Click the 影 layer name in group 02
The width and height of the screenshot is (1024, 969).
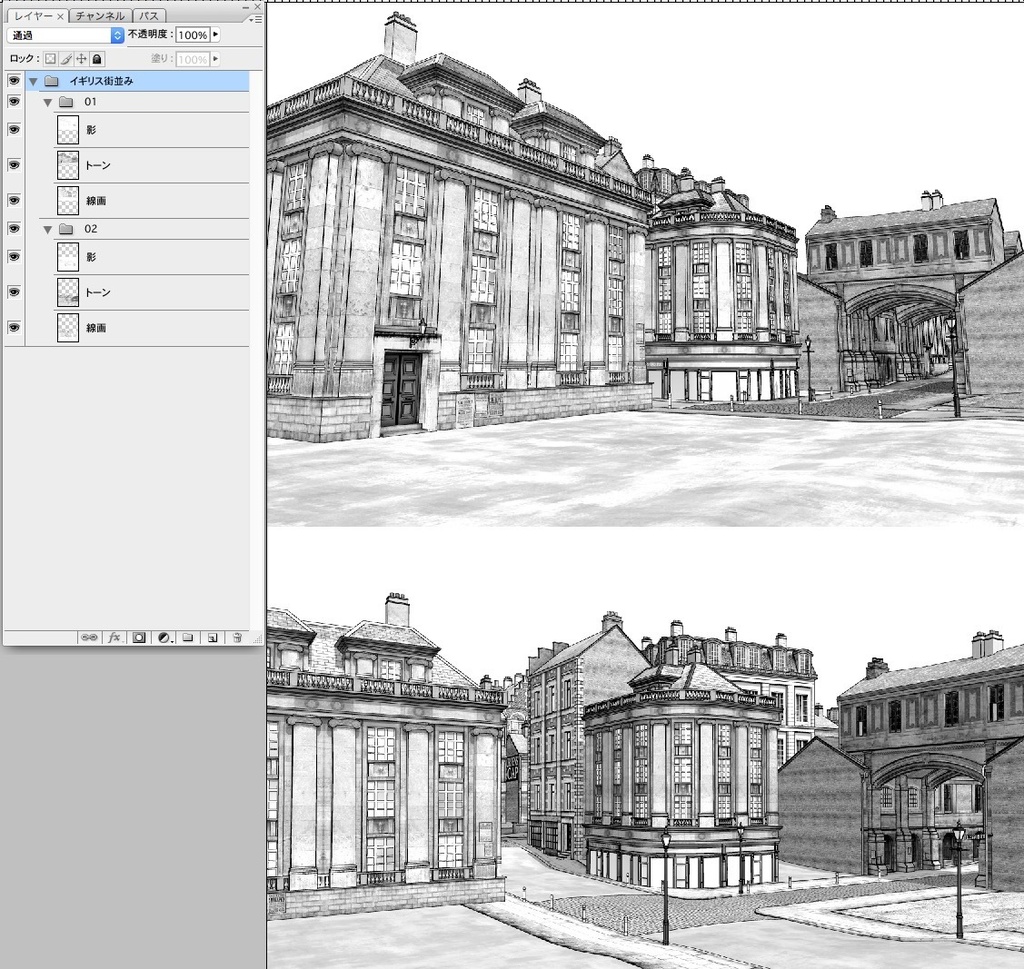coord(91,257)
